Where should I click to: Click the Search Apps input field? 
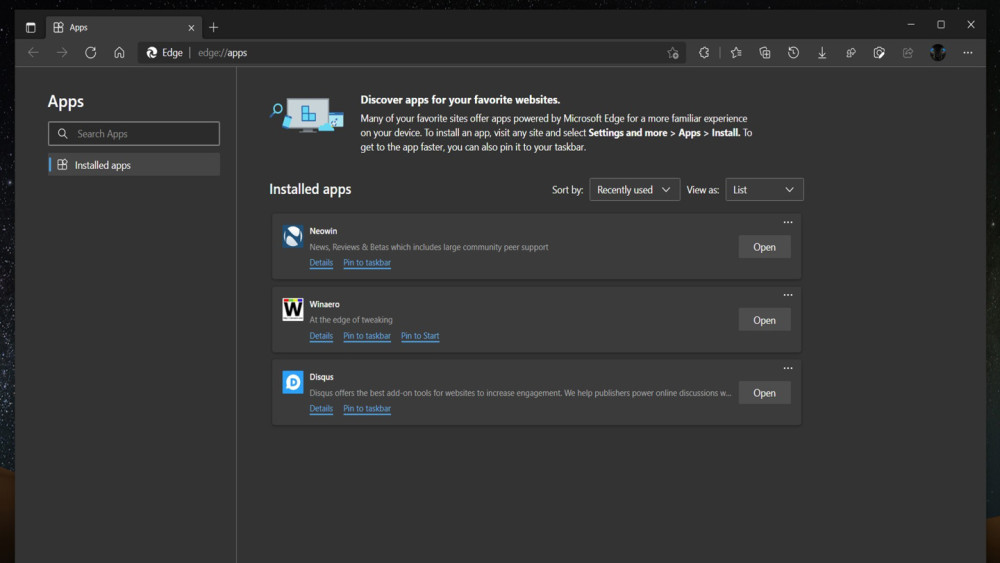pos(134,134)
